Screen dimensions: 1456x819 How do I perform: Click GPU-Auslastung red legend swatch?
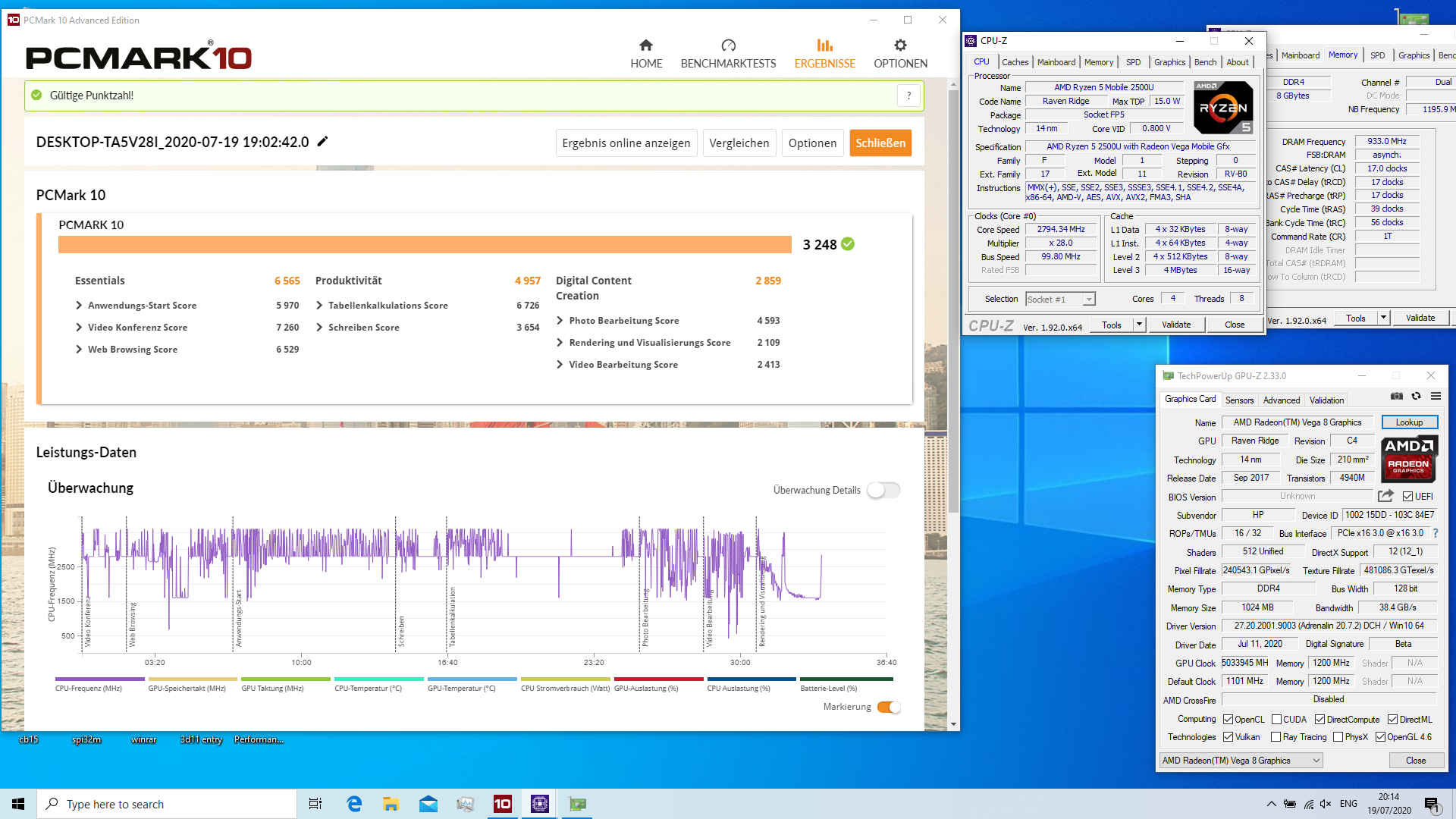[x=659, y=679]
